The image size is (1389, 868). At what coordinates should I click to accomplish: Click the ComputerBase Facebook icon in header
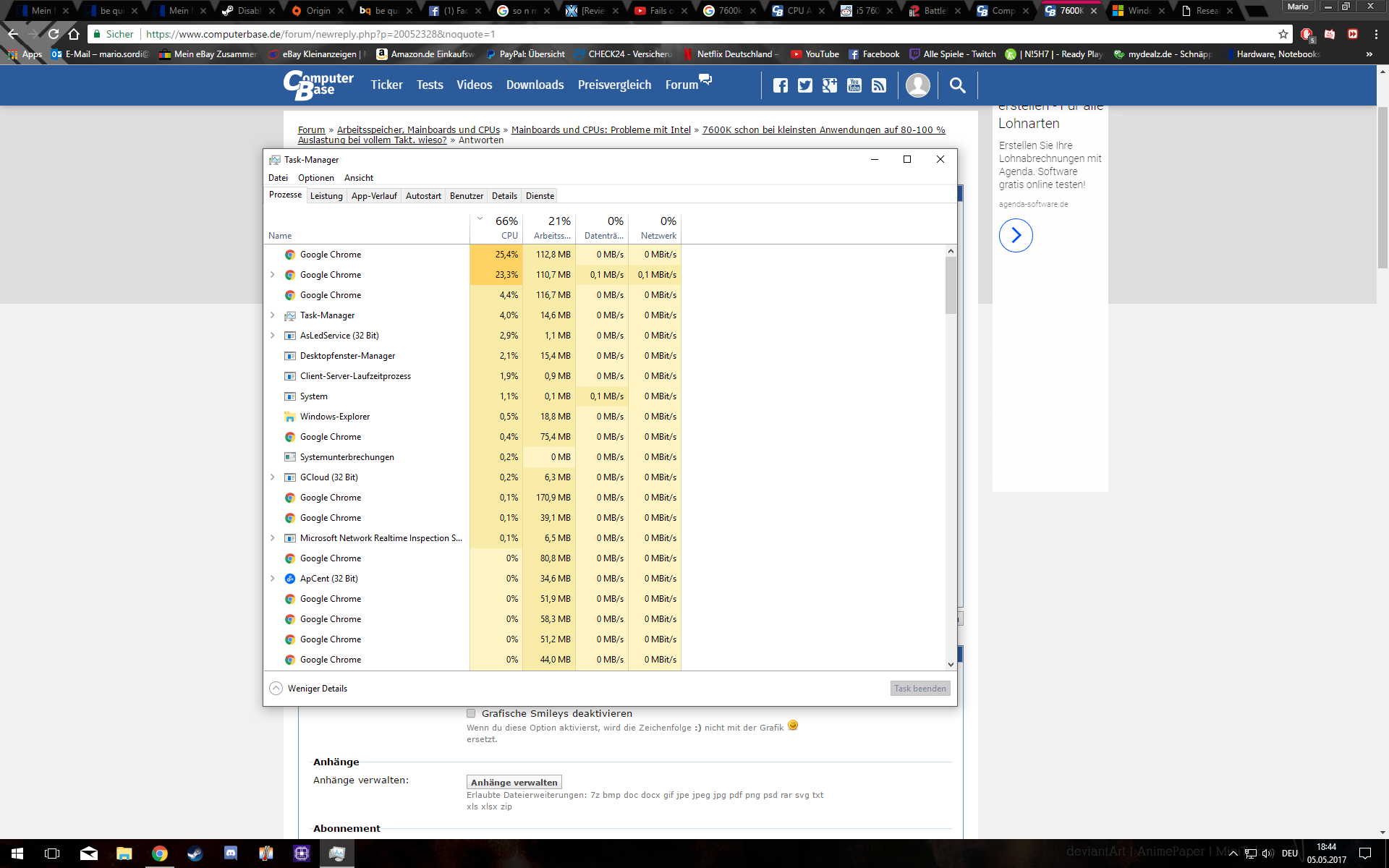pyautogui.click(x=780, y=85)
